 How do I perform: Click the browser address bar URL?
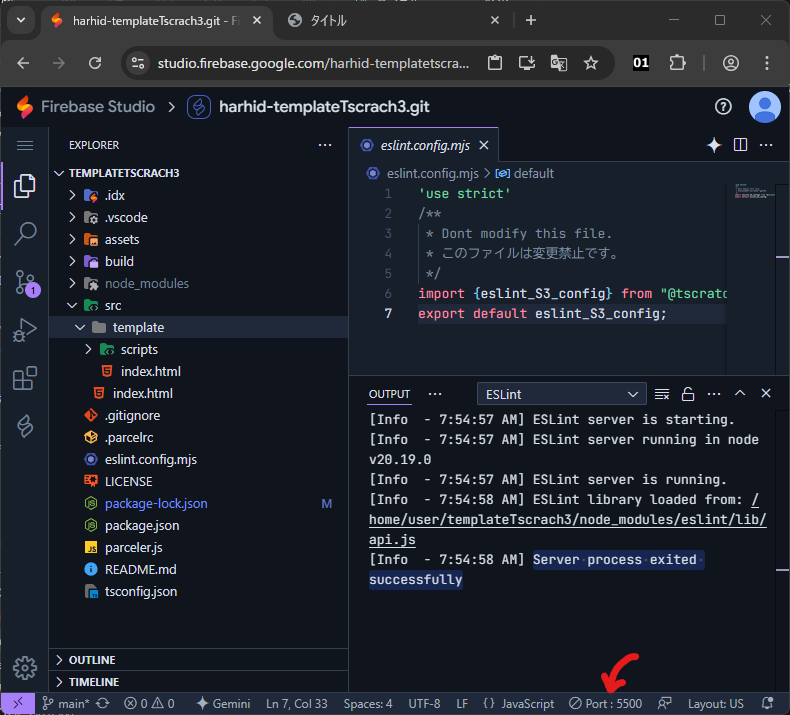313,63
